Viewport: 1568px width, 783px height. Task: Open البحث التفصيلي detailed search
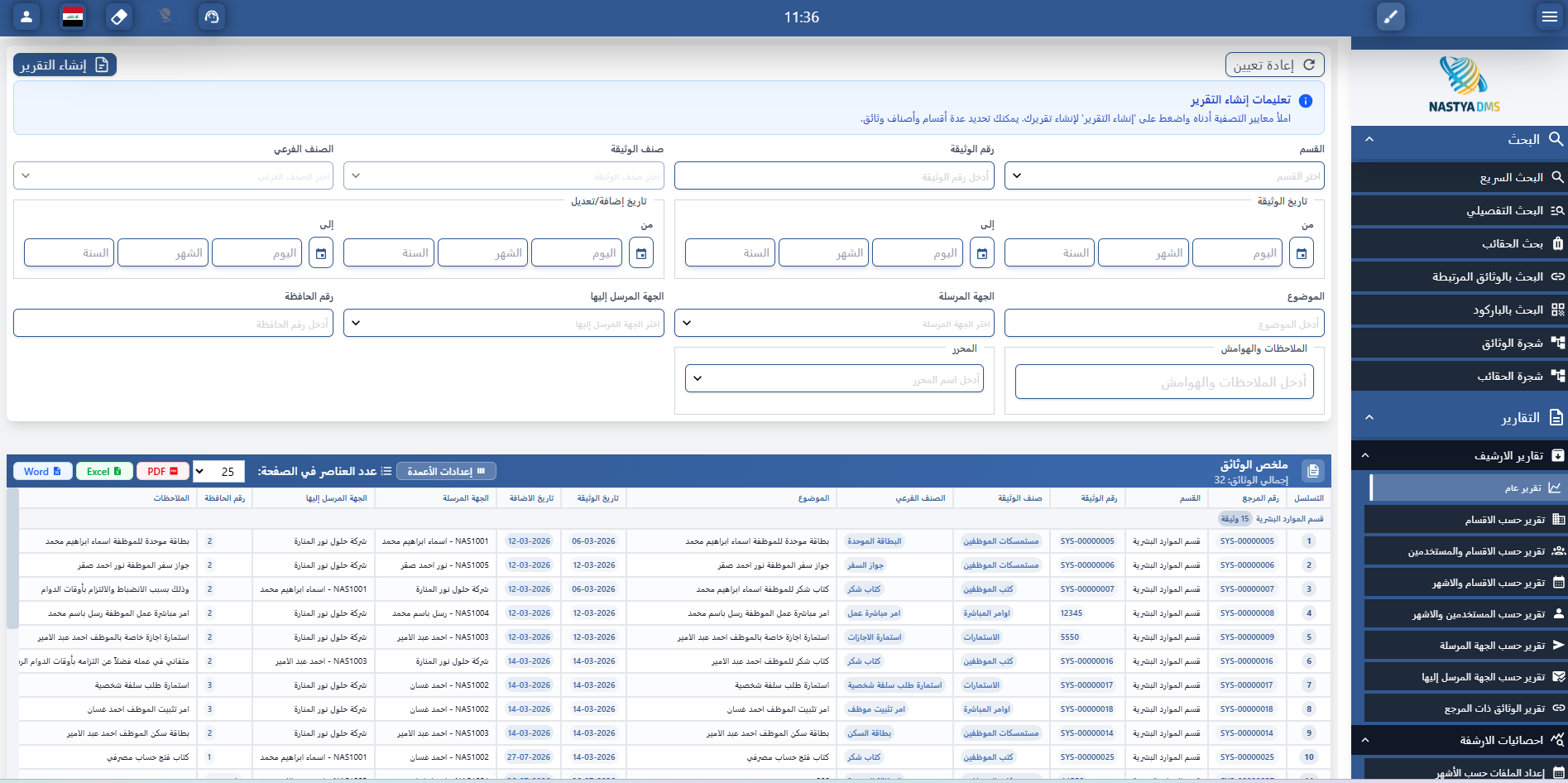click(1460, 210)
